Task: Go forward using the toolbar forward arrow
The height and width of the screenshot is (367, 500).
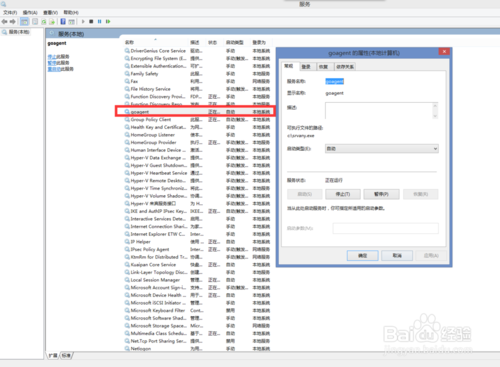Action: pos(13,22)
